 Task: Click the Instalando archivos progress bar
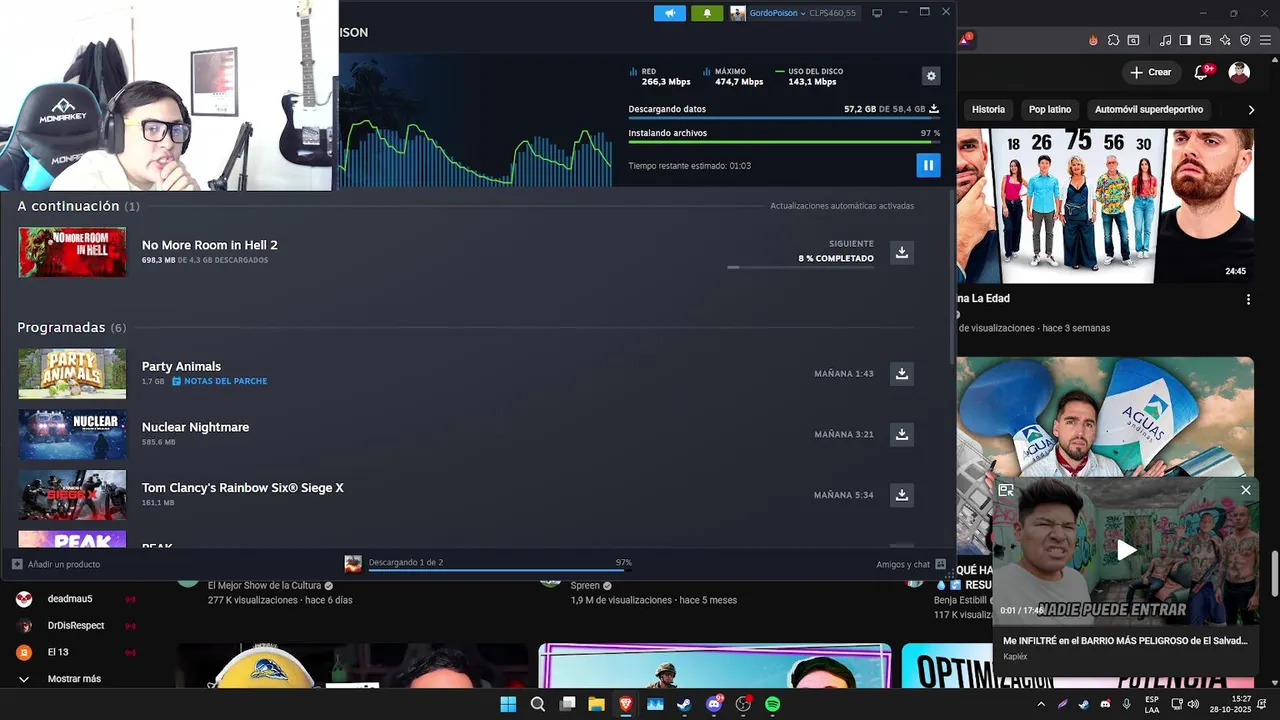tap(784, 142)
